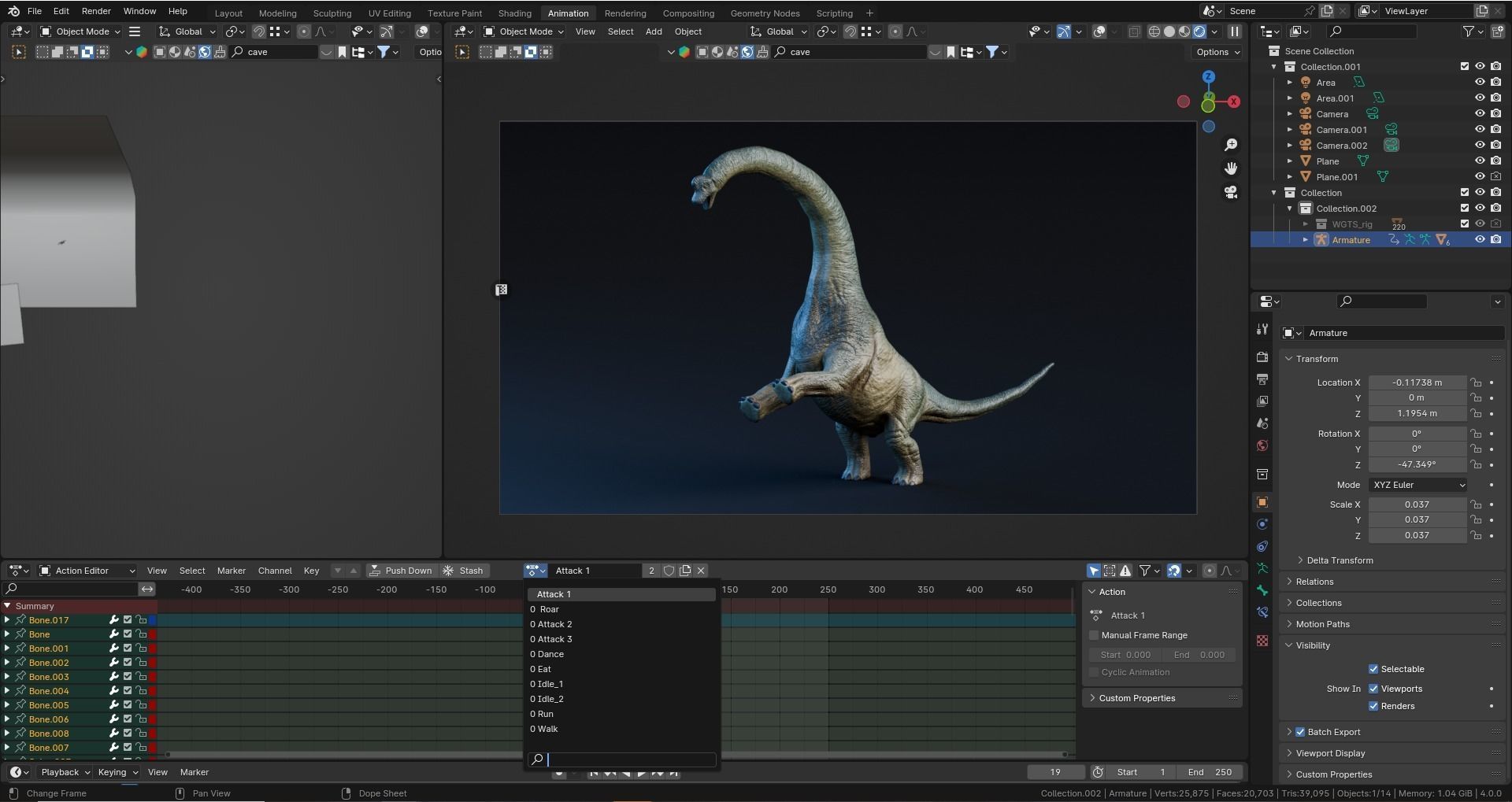
Task: Click the new action duplicate icon
Action: pos(685,571)
